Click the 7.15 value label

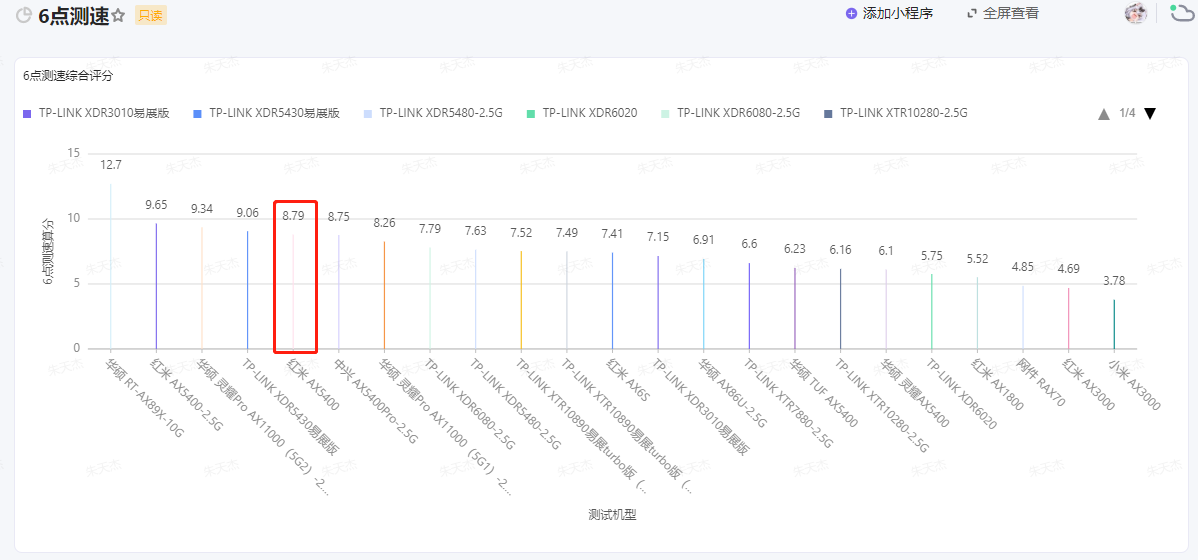[658, 237]
